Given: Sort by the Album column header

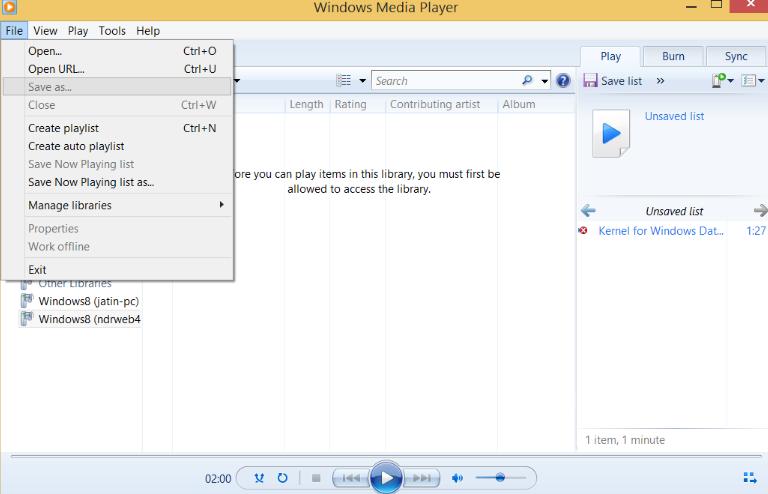Looking at the screenshot, I should pyautogui.click(x=519, y=104).
